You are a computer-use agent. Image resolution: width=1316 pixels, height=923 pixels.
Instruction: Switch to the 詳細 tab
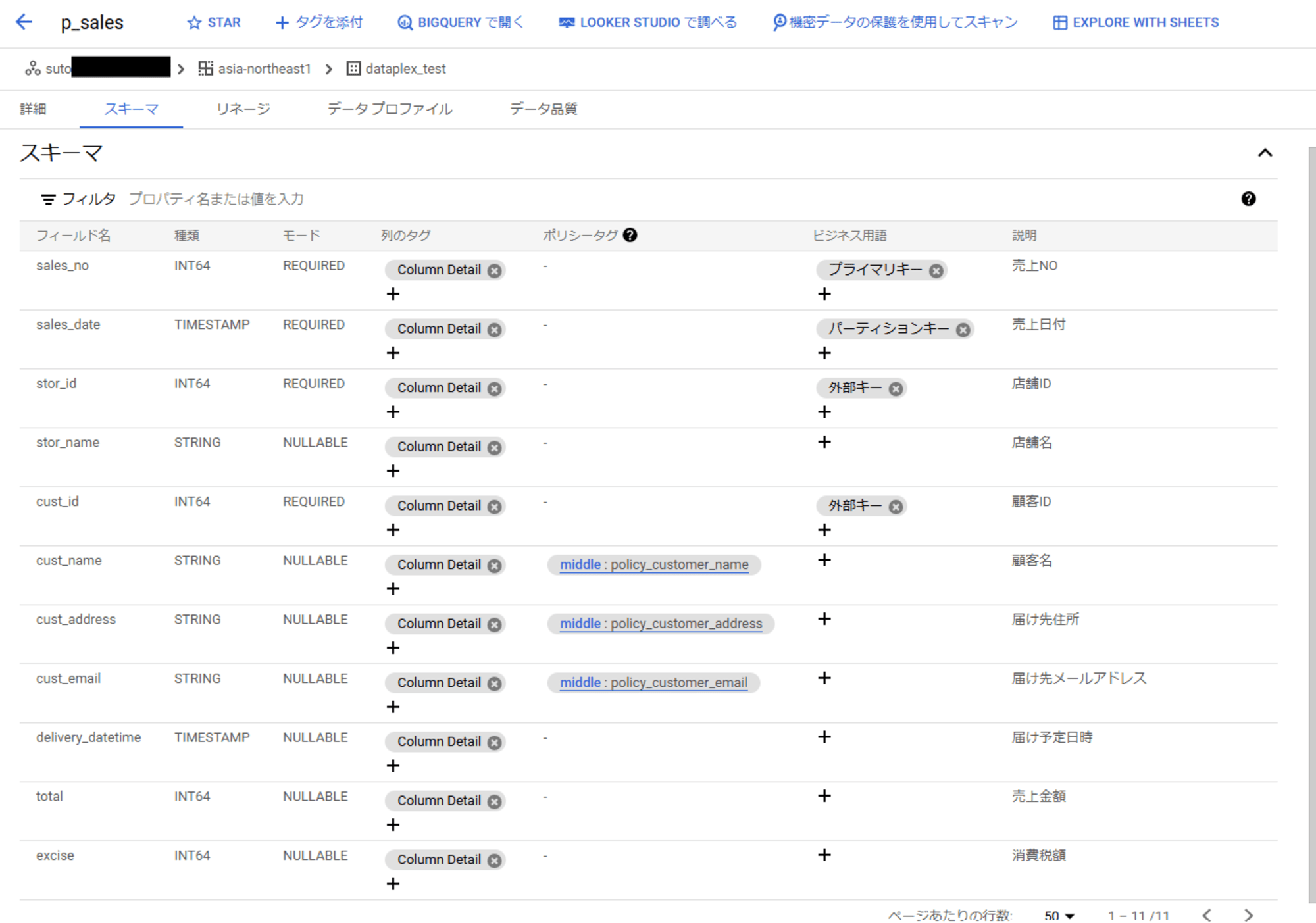(x=33, y=109)
